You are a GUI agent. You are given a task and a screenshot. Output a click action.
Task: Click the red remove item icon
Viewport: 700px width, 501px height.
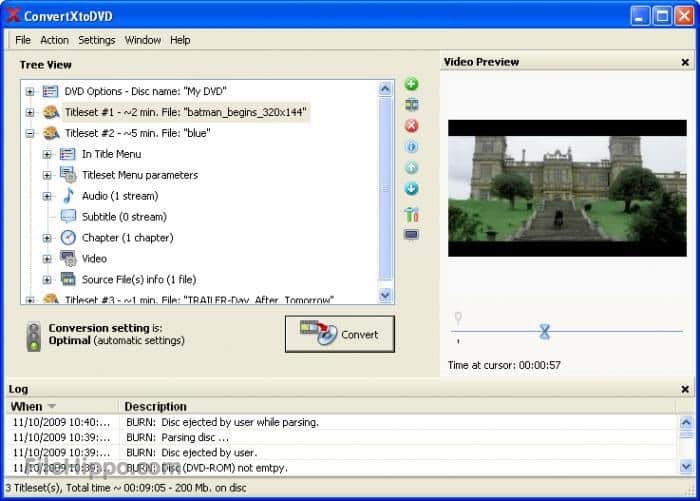click(x=411, y=126)
